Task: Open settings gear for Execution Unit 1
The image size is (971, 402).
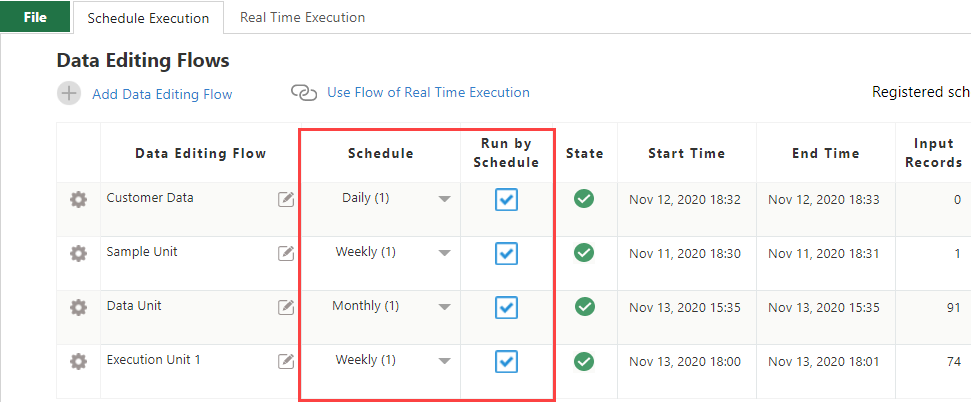Action: tap(78, 361)
